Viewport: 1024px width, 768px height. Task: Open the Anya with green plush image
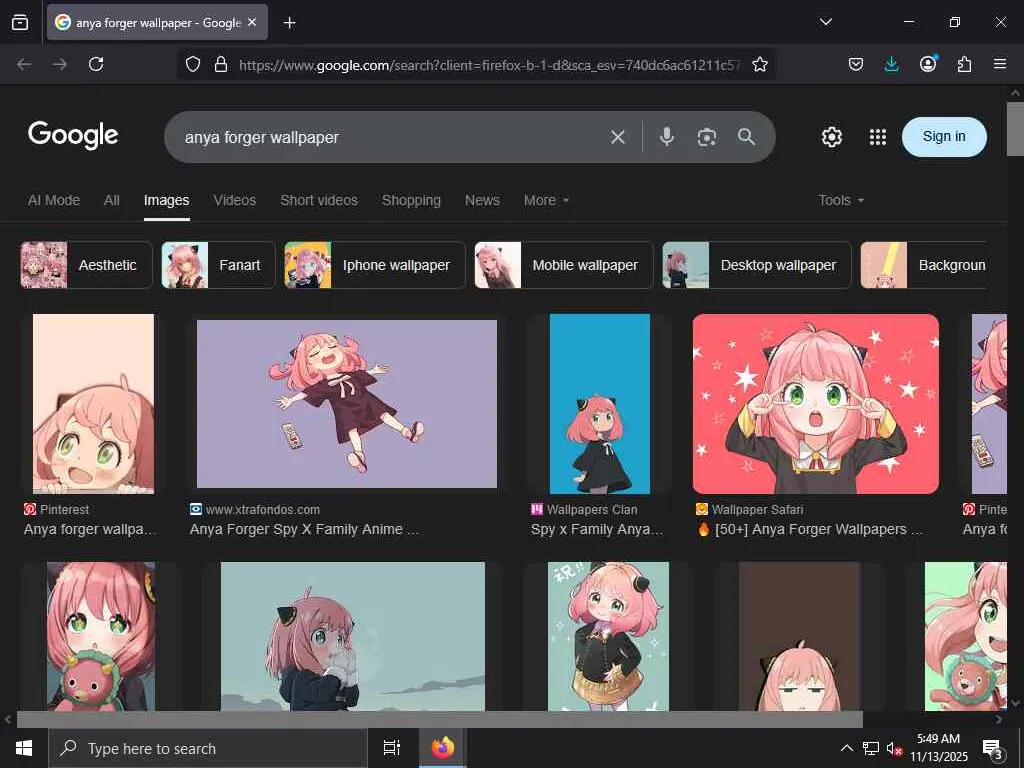coord(101,636)
